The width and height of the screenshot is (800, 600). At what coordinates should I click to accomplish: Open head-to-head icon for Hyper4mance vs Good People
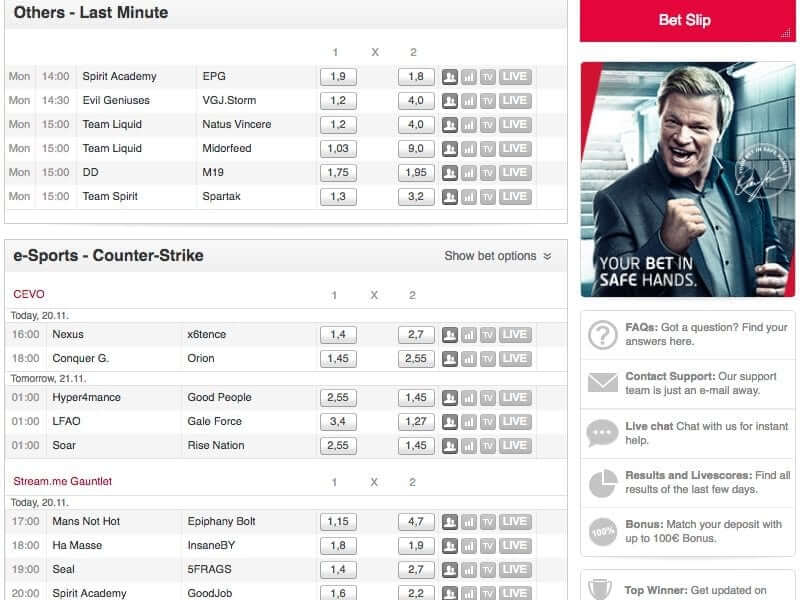(449, 397)
